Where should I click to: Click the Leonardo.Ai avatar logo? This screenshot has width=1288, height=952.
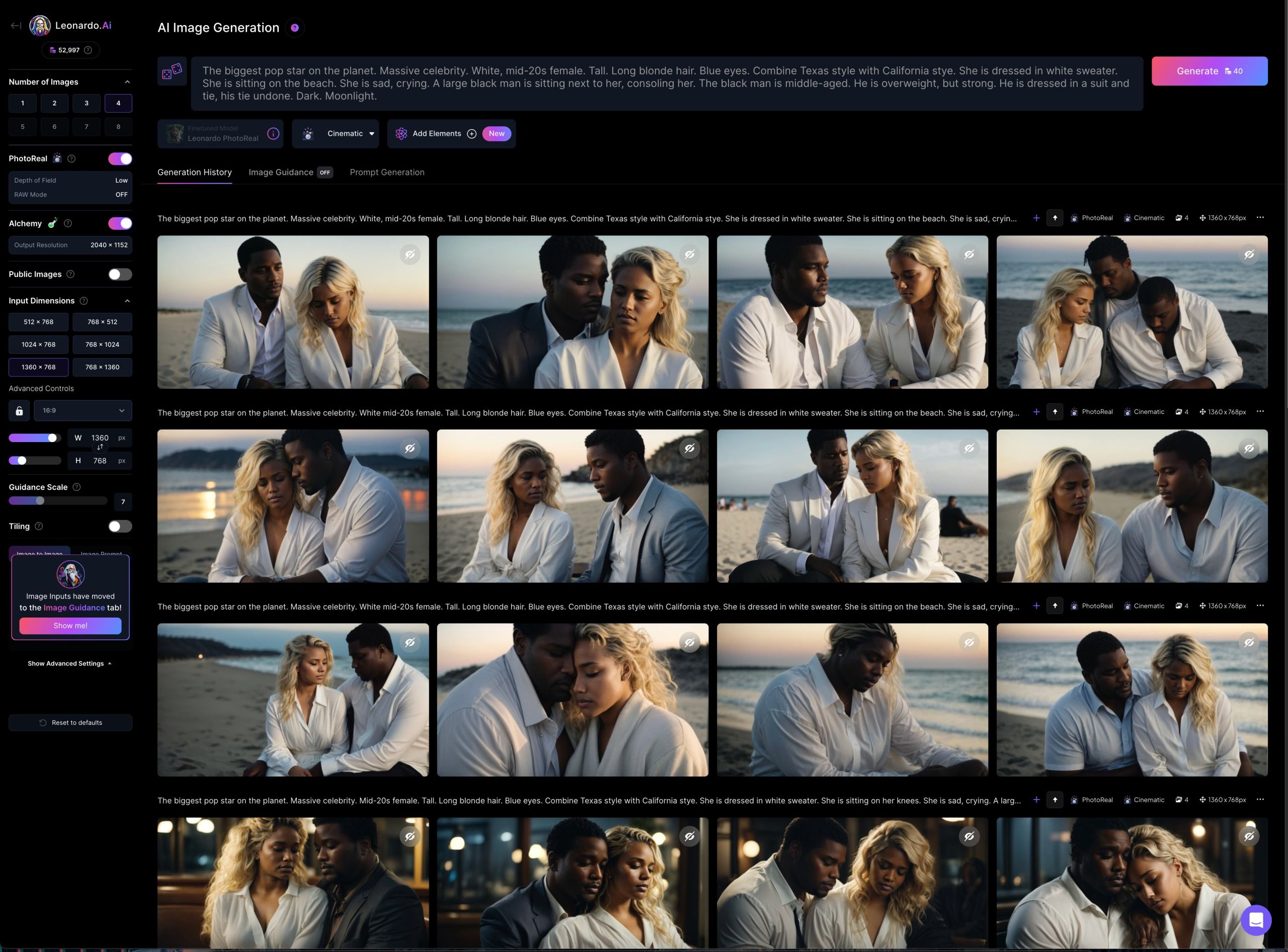click(x=40, y=25)
